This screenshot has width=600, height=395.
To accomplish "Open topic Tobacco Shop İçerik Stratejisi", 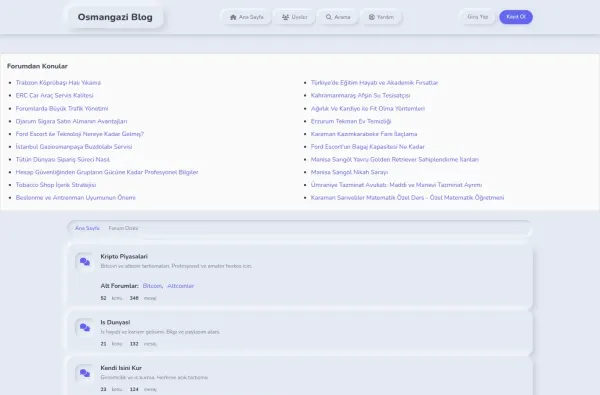I will (55, 185).
